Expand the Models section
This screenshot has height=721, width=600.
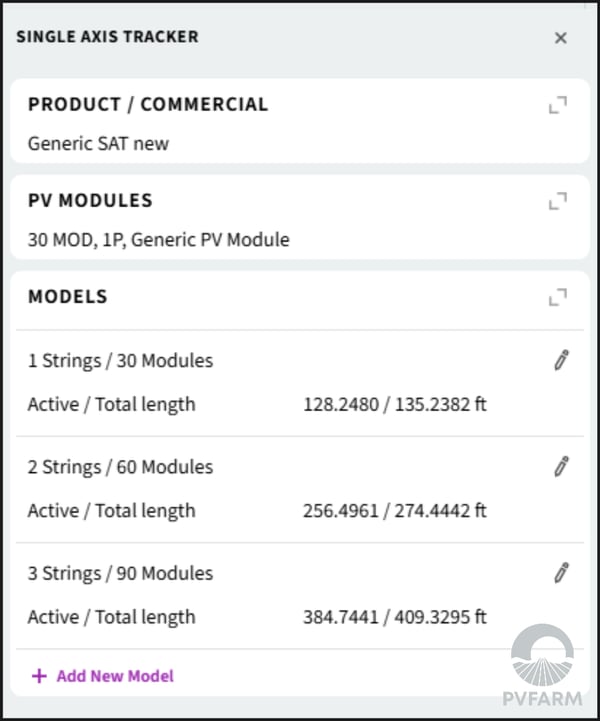click(x=558, y=297)
